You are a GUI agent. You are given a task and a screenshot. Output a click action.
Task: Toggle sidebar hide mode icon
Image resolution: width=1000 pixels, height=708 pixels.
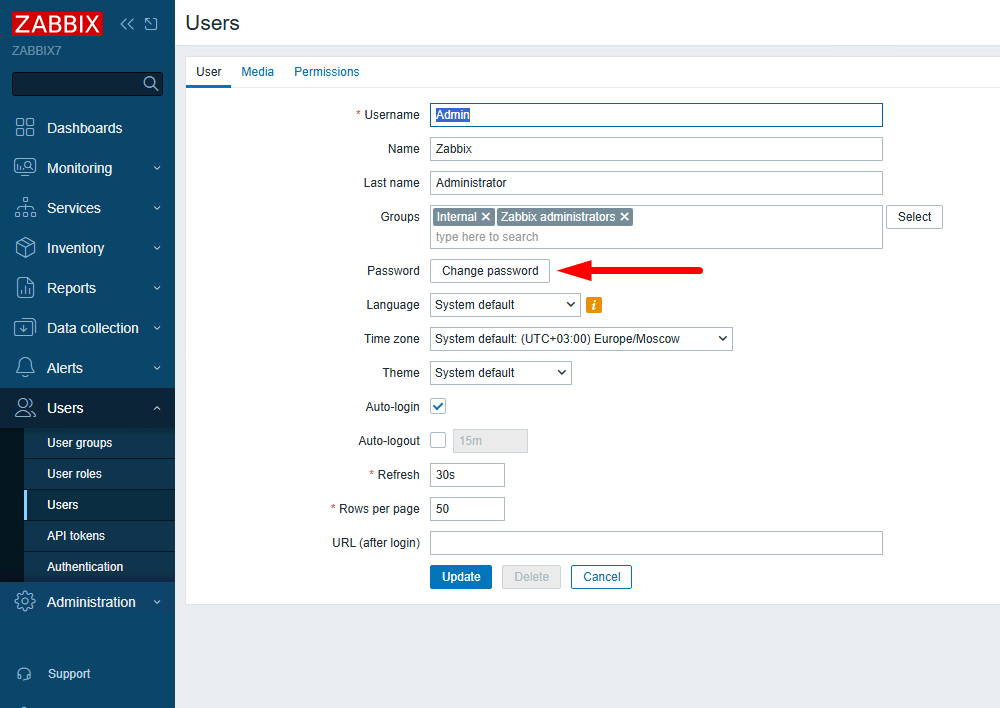151,24
